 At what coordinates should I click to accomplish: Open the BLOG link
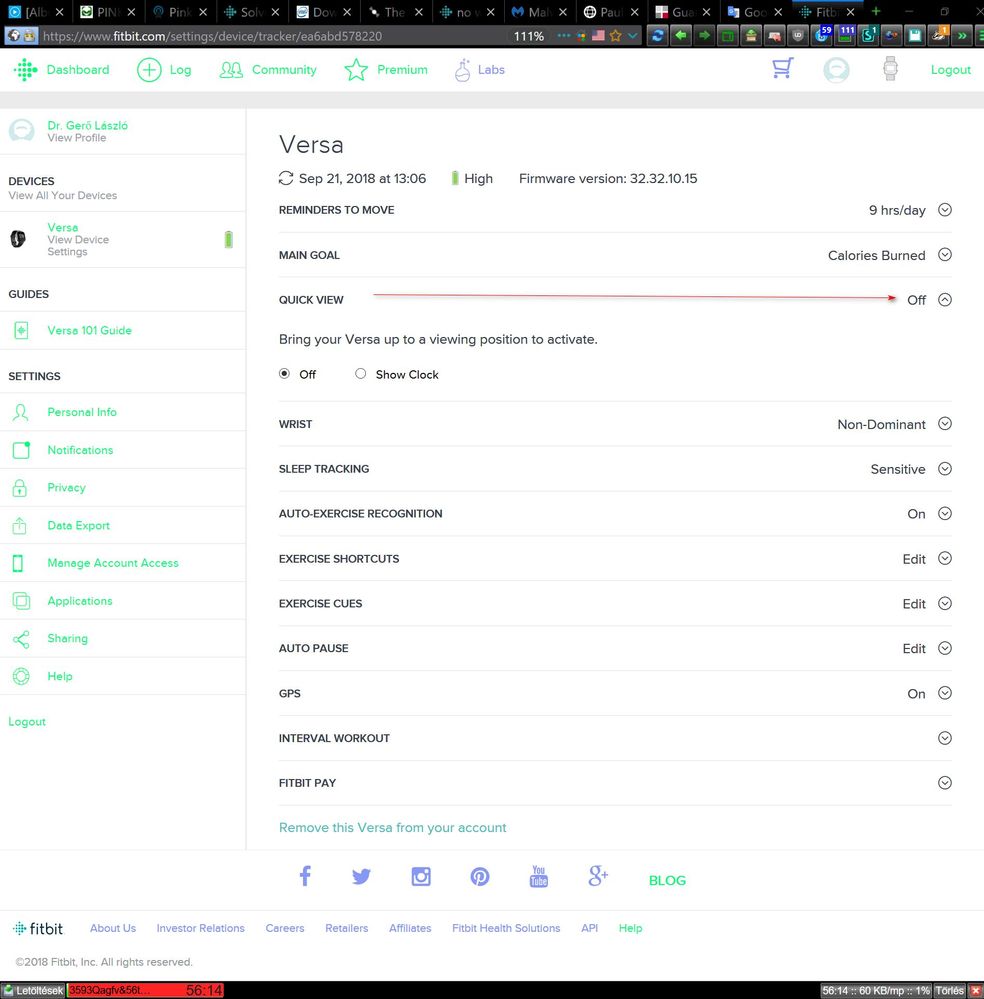click(x=667, y=880)
